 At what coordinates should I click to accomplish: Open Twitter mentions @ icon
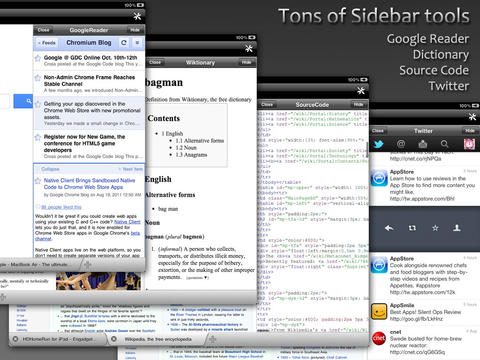pyautogui.click(x=401, y=144)
